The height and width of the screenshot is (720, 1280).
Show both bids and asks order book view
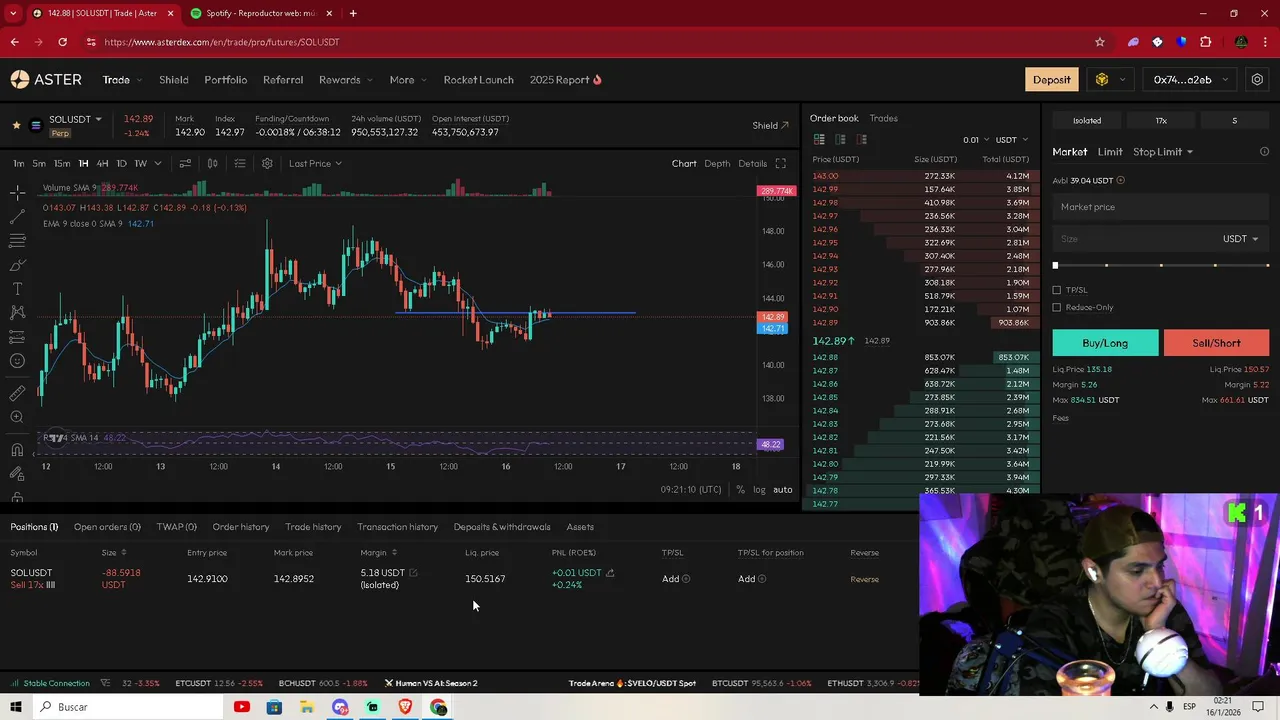(819, 139)
